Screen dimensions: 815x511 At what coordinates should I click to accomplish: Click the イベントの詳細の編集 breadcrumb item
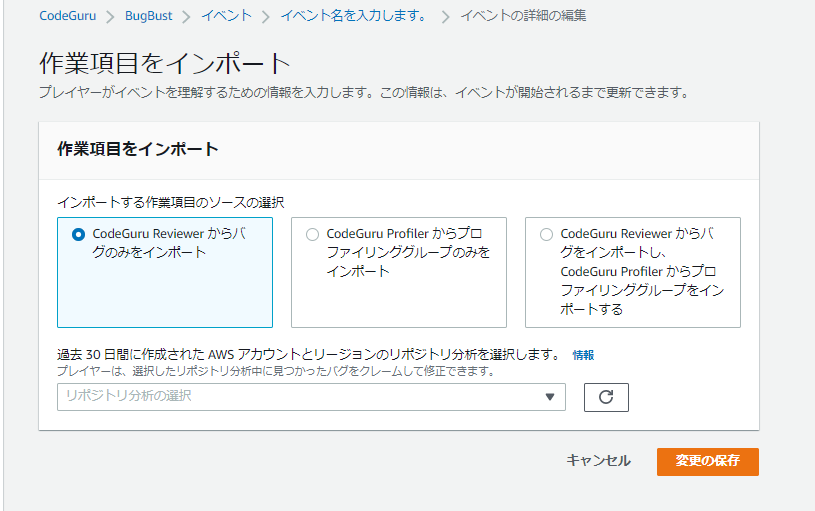pyautogui.click(x=523, y=16)
